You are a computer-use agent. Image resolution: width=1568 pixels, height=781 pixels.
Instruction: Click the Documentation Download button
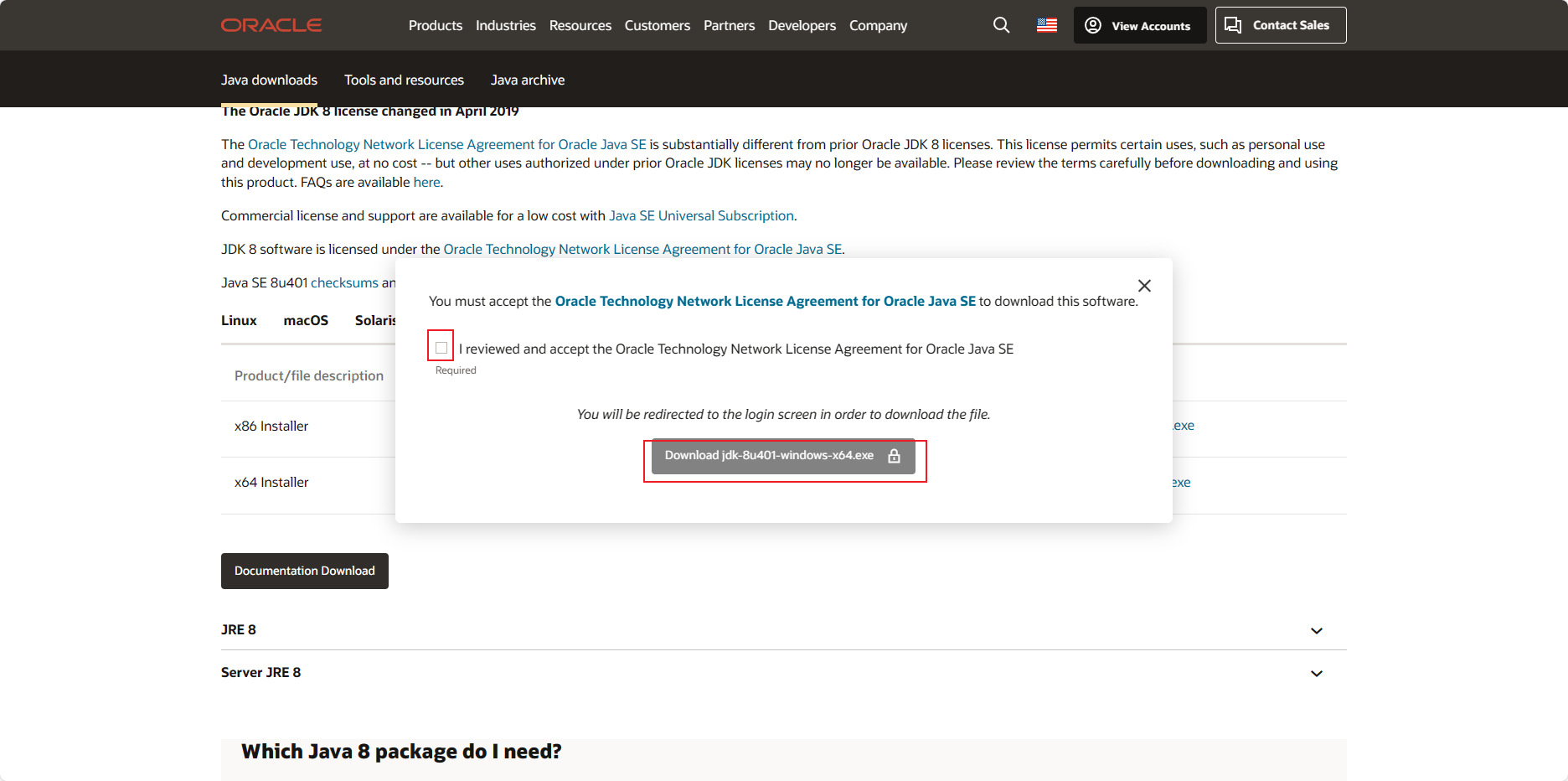click(x=305, y=571)
